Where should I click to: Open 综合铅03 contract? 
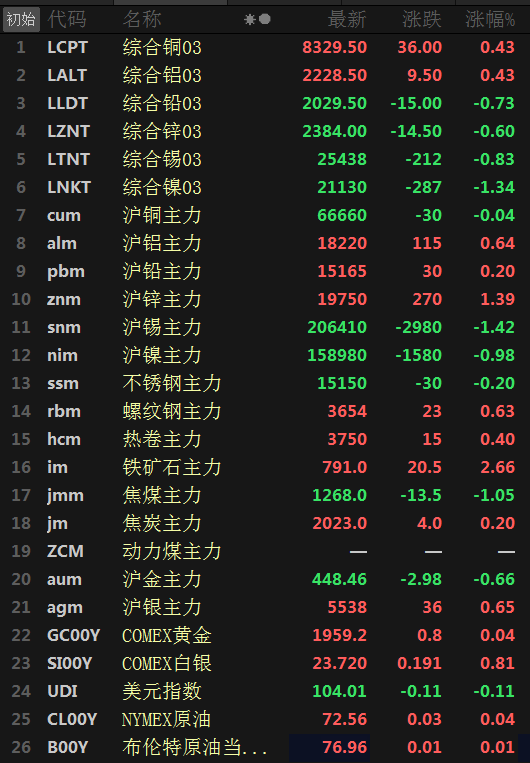(x=162, y=104)
